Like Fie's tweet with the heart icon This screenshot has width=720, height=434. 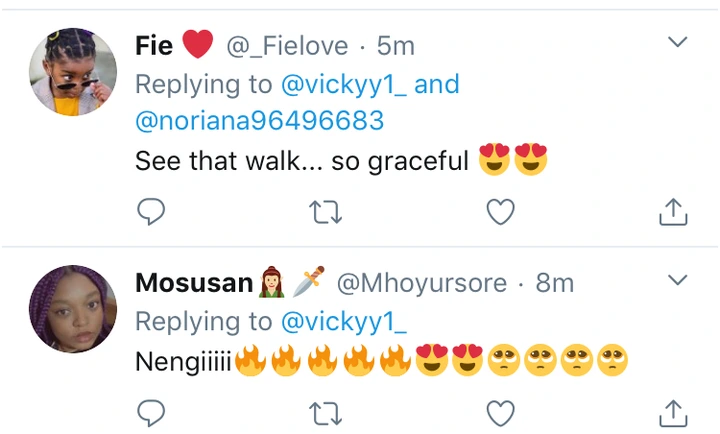pos(499,211)
